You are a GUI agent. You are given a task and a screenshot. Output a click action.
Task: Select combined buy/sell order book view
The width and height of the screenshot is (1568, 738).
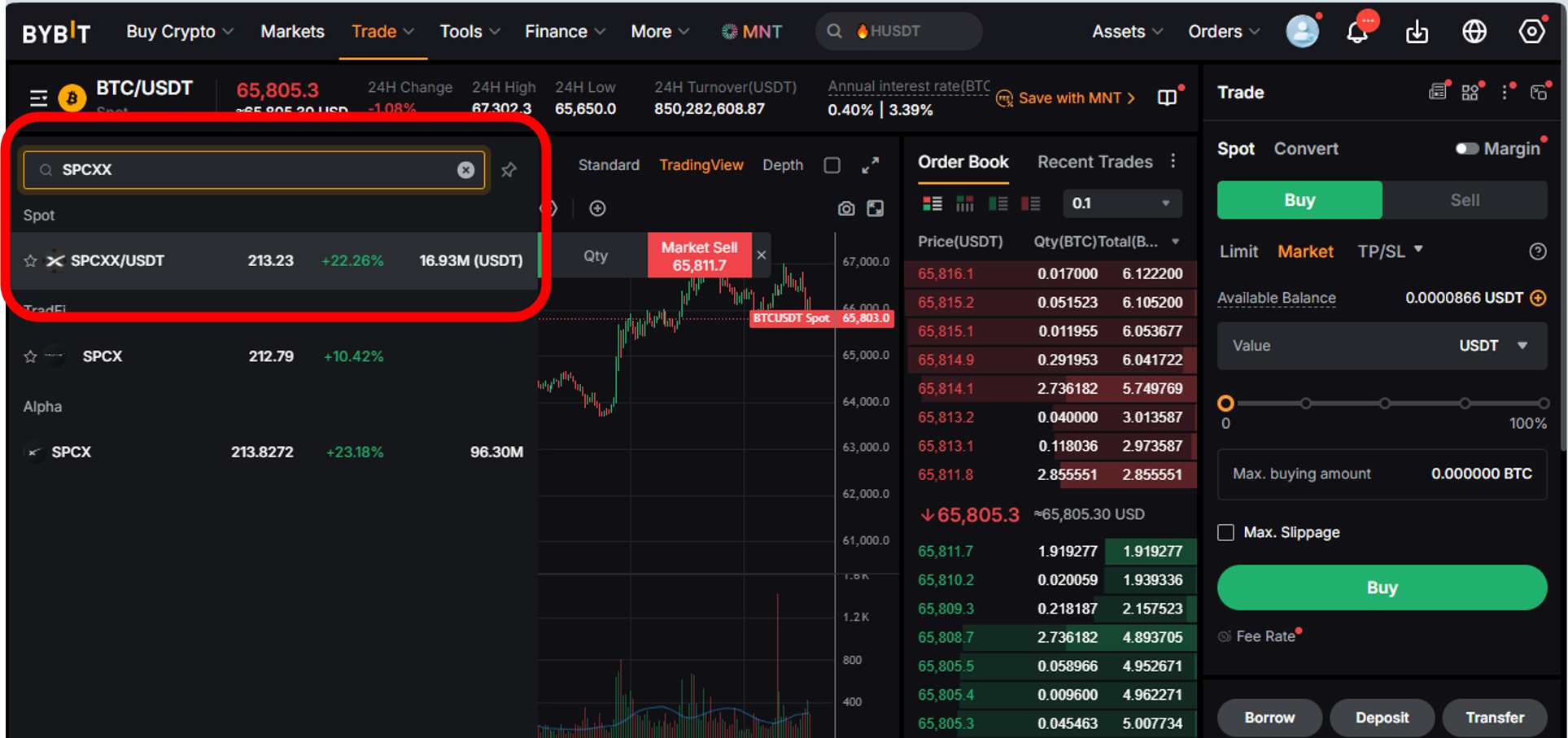click(933, 203)
